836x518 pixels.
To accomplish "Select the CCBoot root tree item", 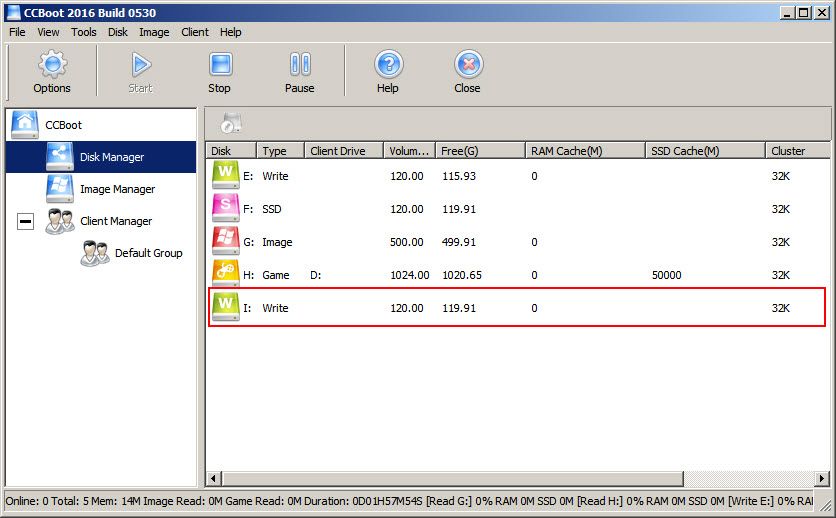I will coord(63,125).
